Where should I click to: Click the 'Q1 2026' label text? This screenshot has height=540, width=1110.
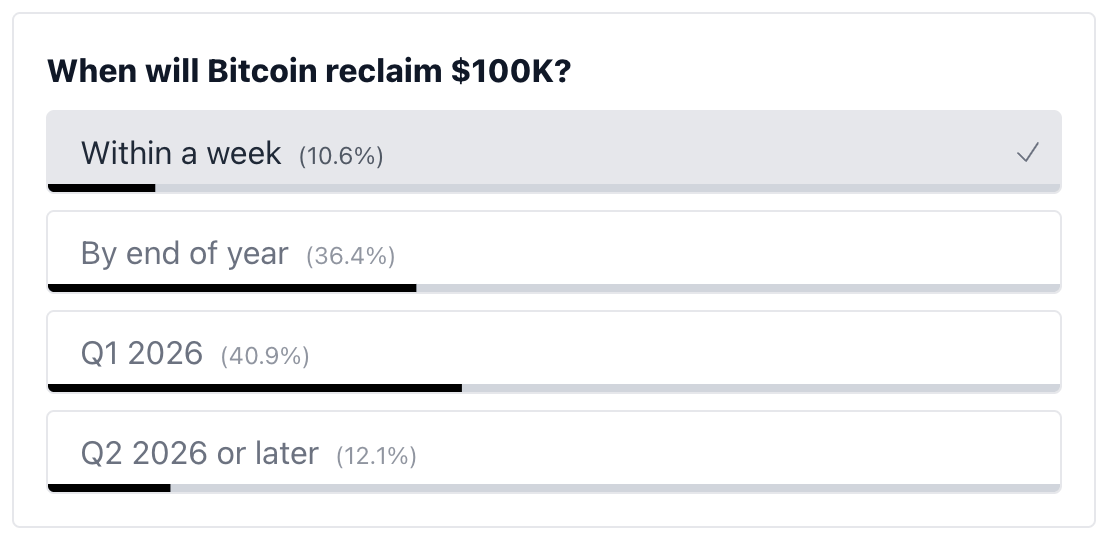(x=142, y=353)
